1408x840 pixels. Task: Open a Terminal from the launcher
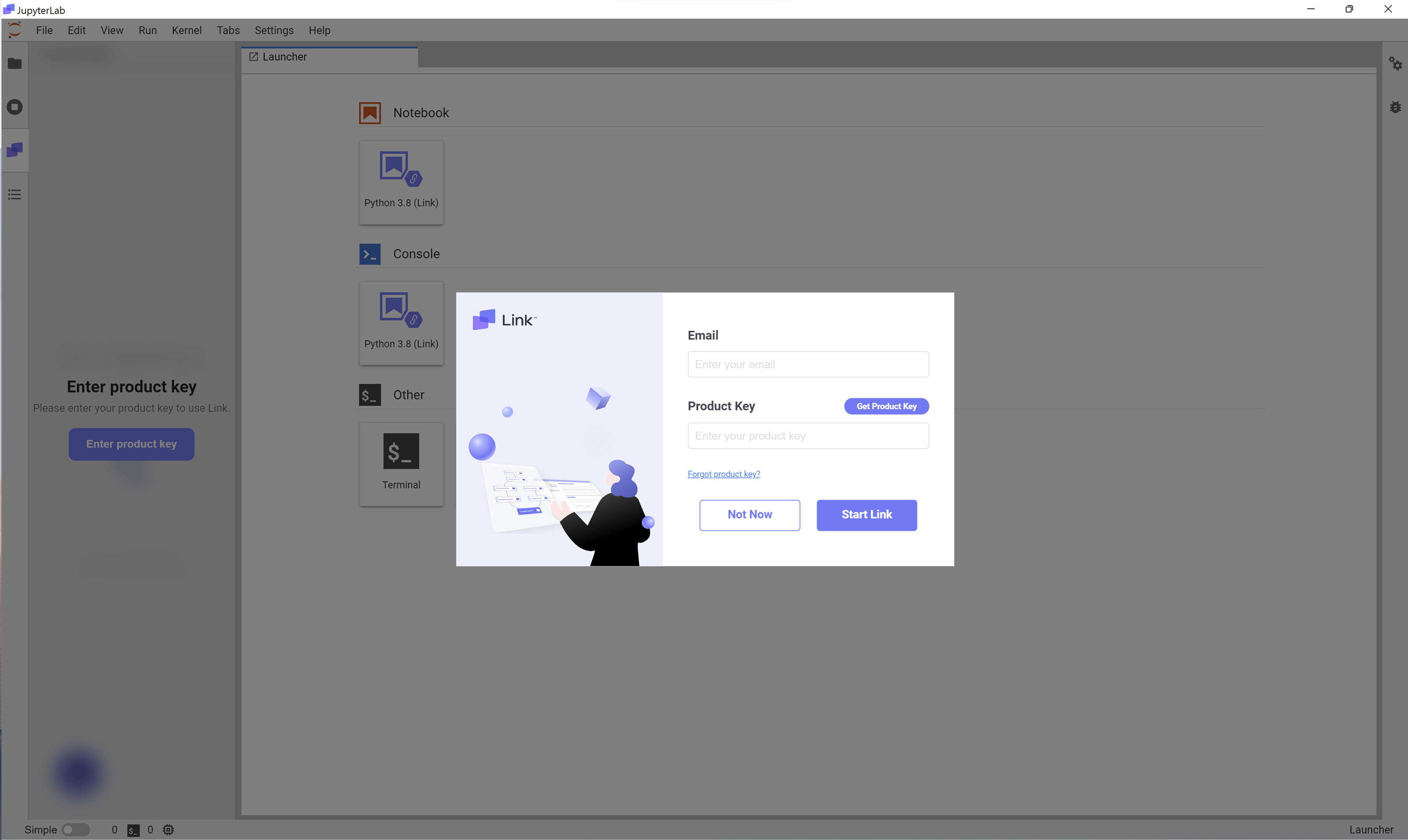click(402, 464)
